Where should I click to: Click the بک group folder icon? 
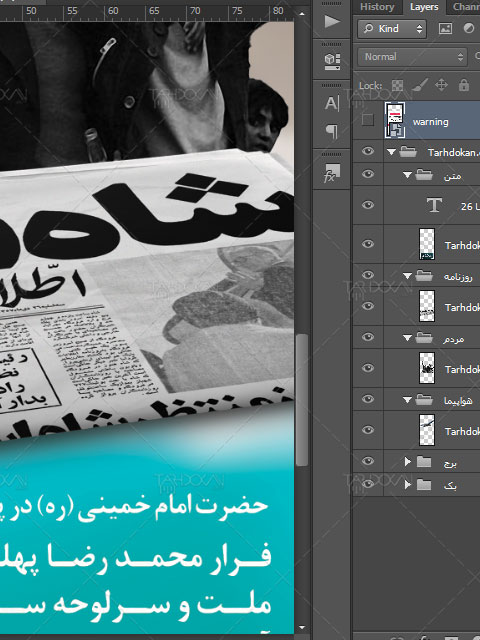coord(424,484)
